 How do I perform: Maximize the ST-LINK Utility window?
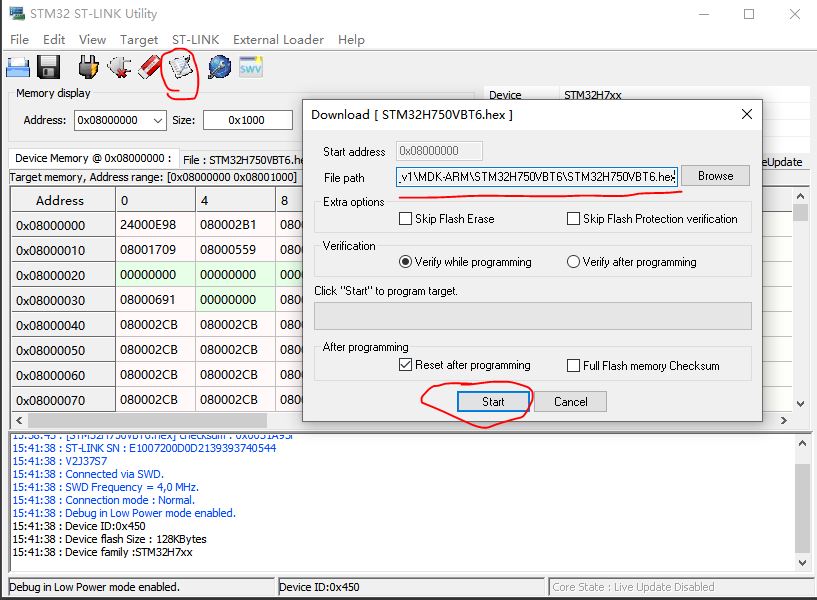pos(749,14)
